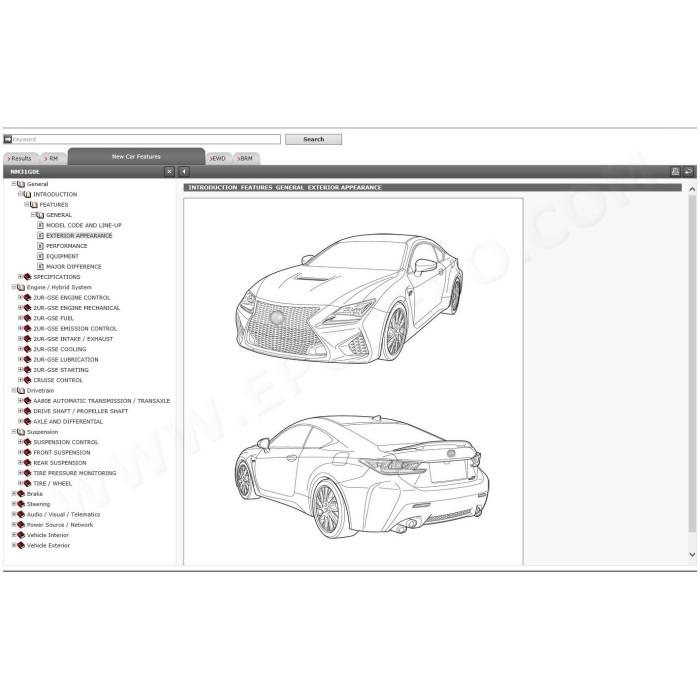Viewport: 700px width, 700px height.
Task: Open the EQUIPMENT page
Action: 62,256
